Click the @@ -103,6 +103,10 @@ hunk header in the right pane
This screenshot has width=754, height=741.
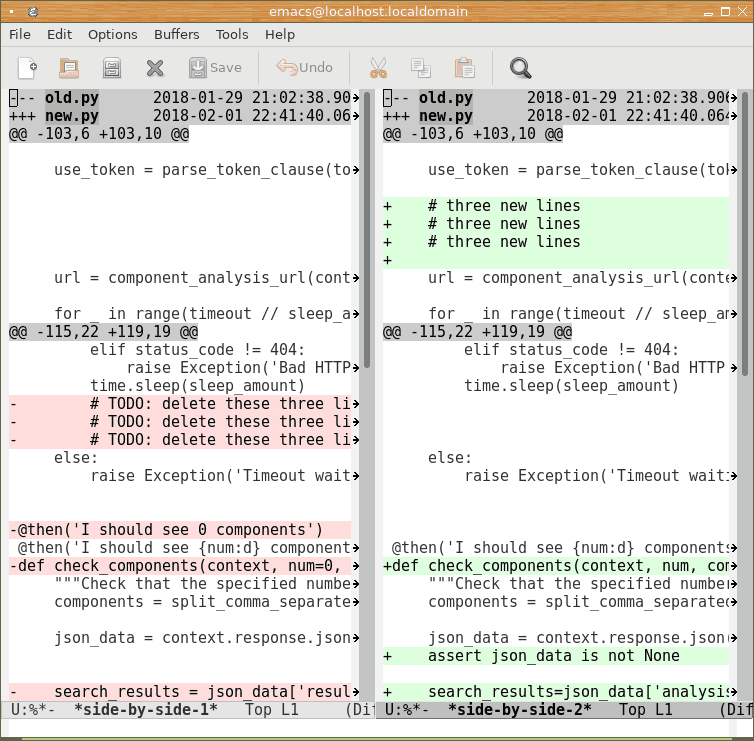coord(473,134)
